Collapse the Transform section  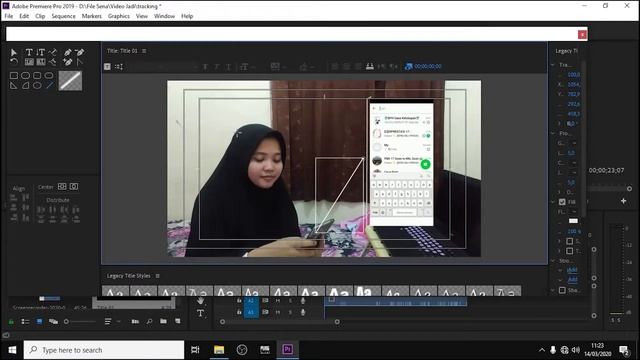click(553, 65)
